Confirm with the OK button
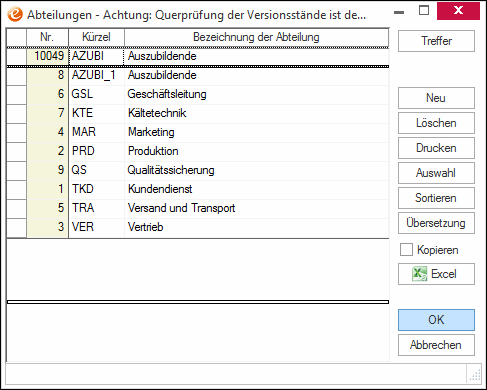The height and width of the screenshot is (390, 487). pyautogui.click(x=436, y=320)
